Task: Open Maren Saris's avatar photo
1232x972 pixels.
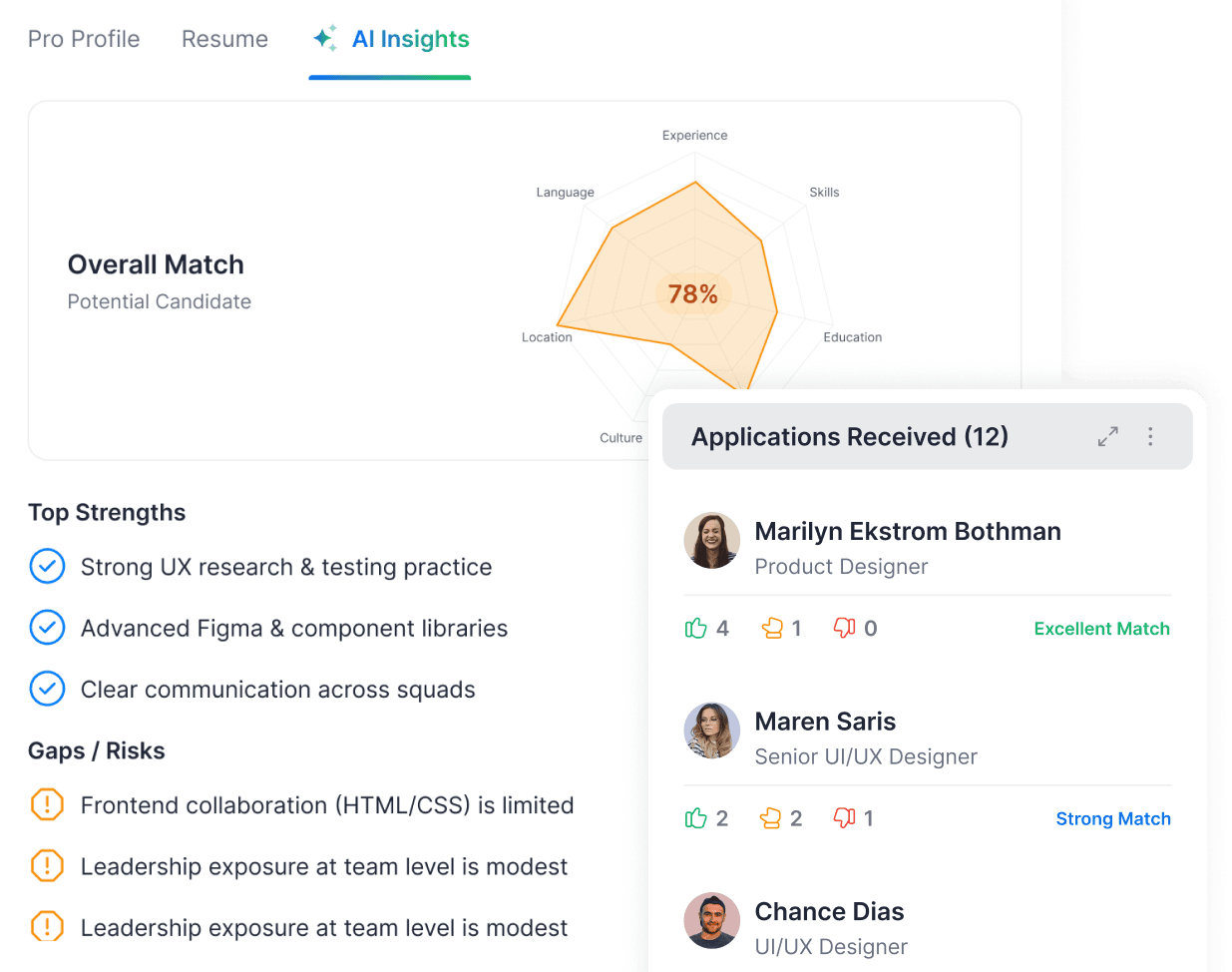Action: coord(711,730)
